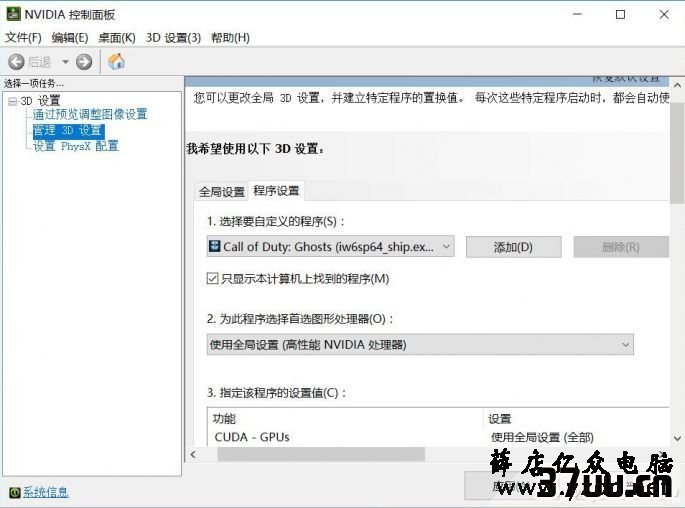The width and height of the screenshot is (685, 508).
Task: Maximize the NVIDIA control panel window
Action: [620, 14]
